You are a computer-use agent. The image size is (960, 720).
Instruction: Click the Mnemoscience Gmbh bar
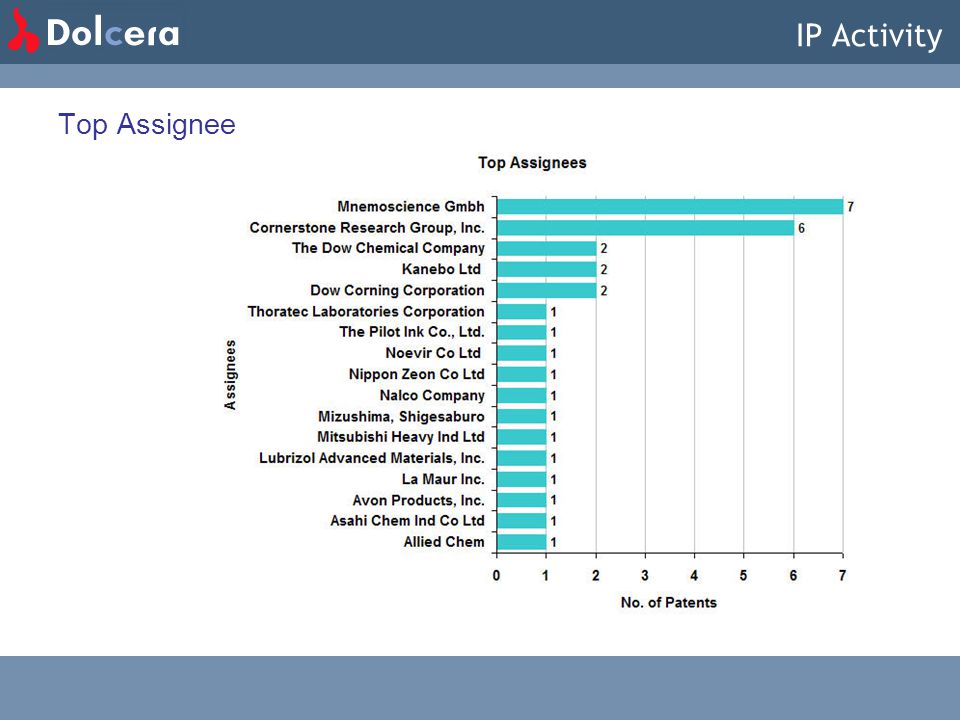pyautogui.click(x=670, y=207)
